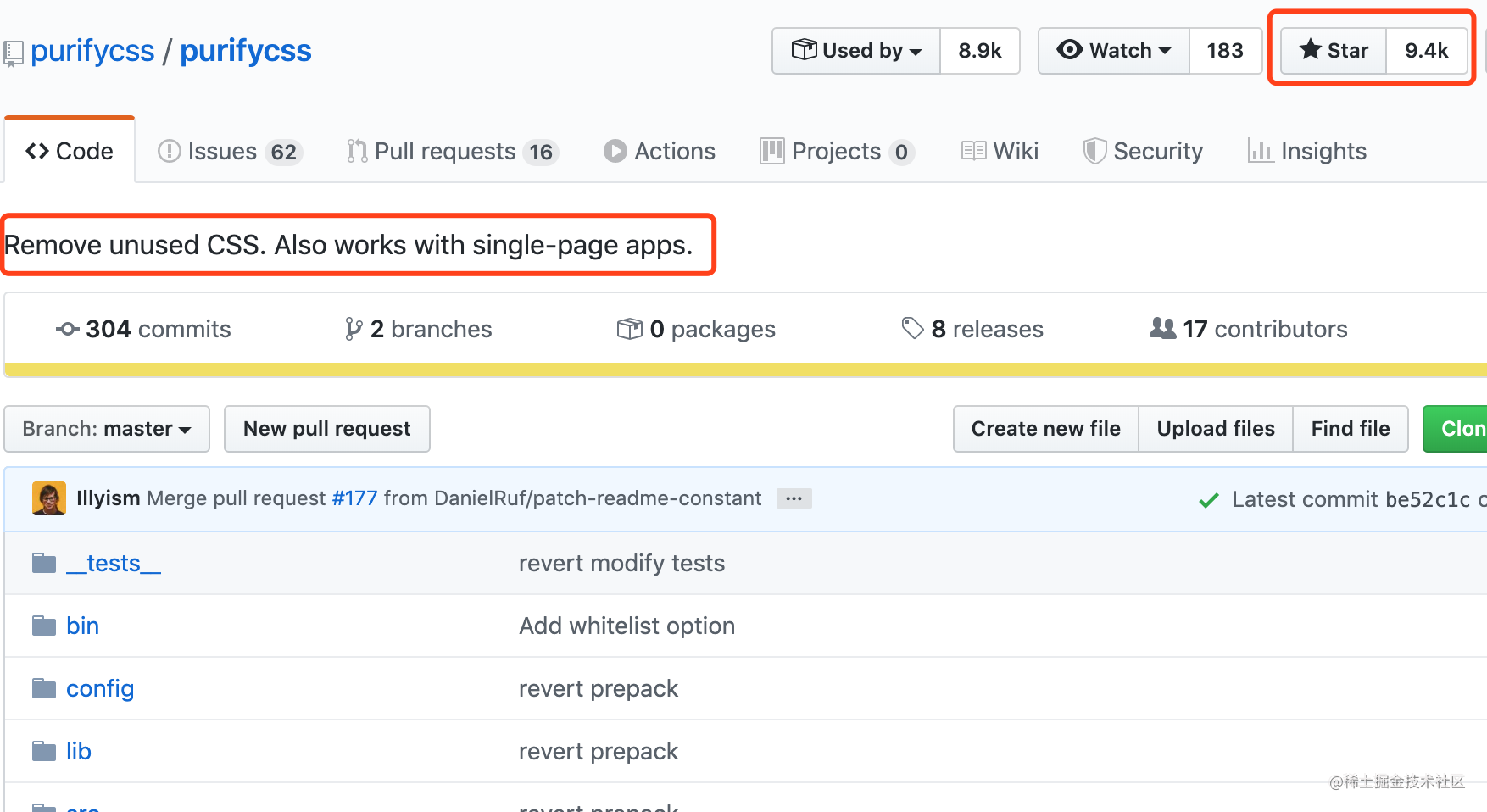Open the Pull requests tab
This screenshot has width=1487, height=812.
453,152
